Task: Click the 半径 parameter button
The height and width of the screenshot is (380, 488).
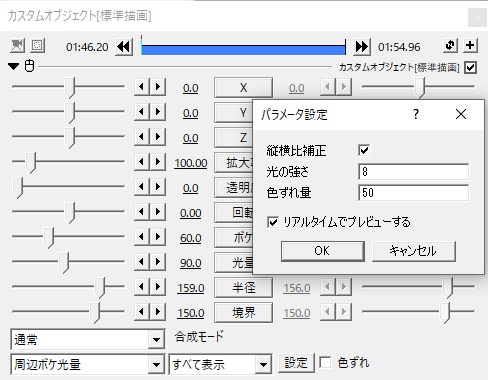Action: click(243, 287)
